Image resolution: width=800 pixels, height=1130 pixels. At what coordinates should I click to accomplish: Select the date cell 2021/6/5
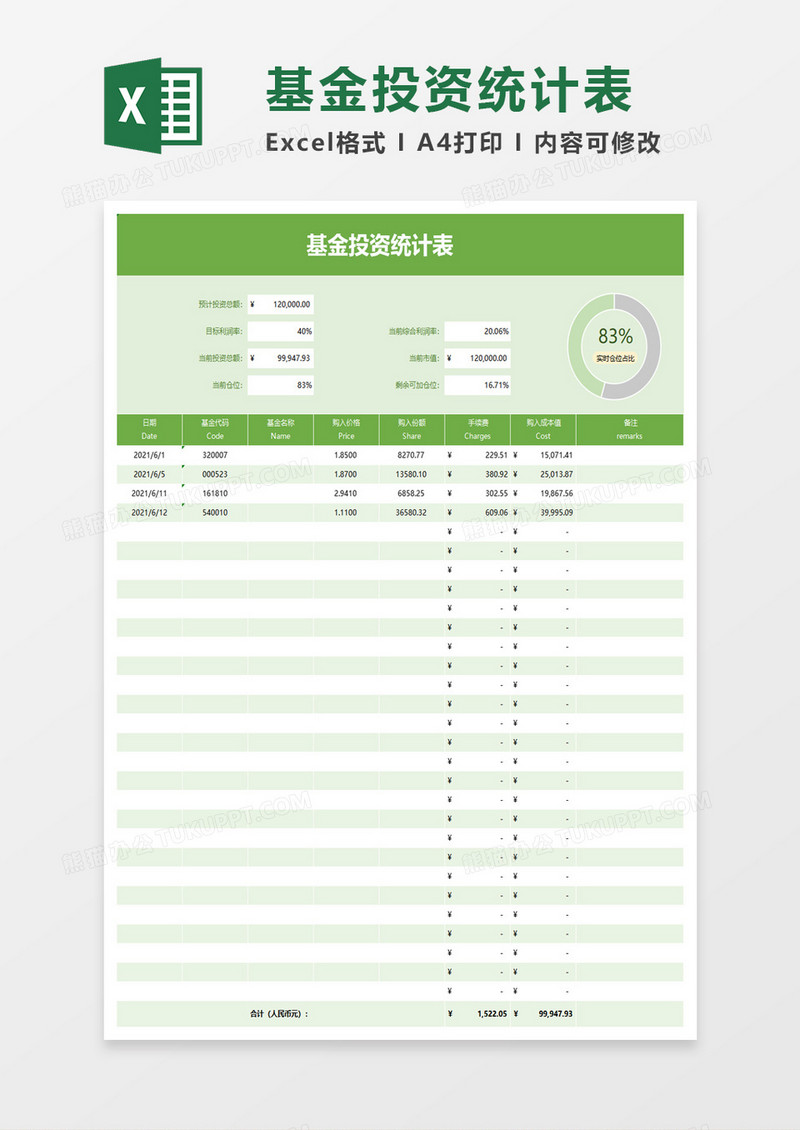pos(149,474)
